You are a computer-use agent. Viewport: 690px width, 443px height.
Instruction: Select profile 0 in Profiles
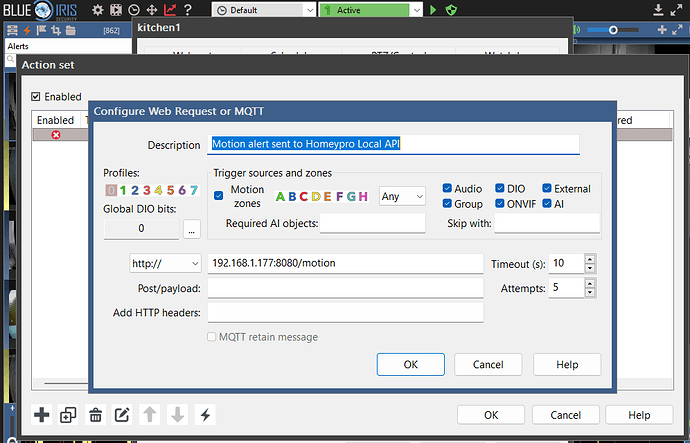tap(111, 190)
